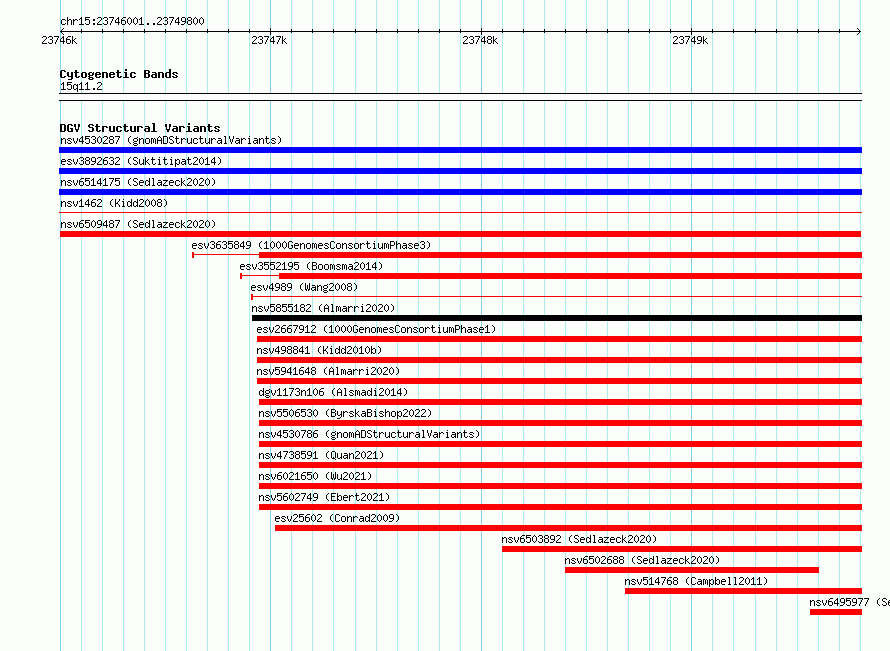Open the esv3892632 (Suktitipat2014) label
890x651 pixels.
point(141,161)
